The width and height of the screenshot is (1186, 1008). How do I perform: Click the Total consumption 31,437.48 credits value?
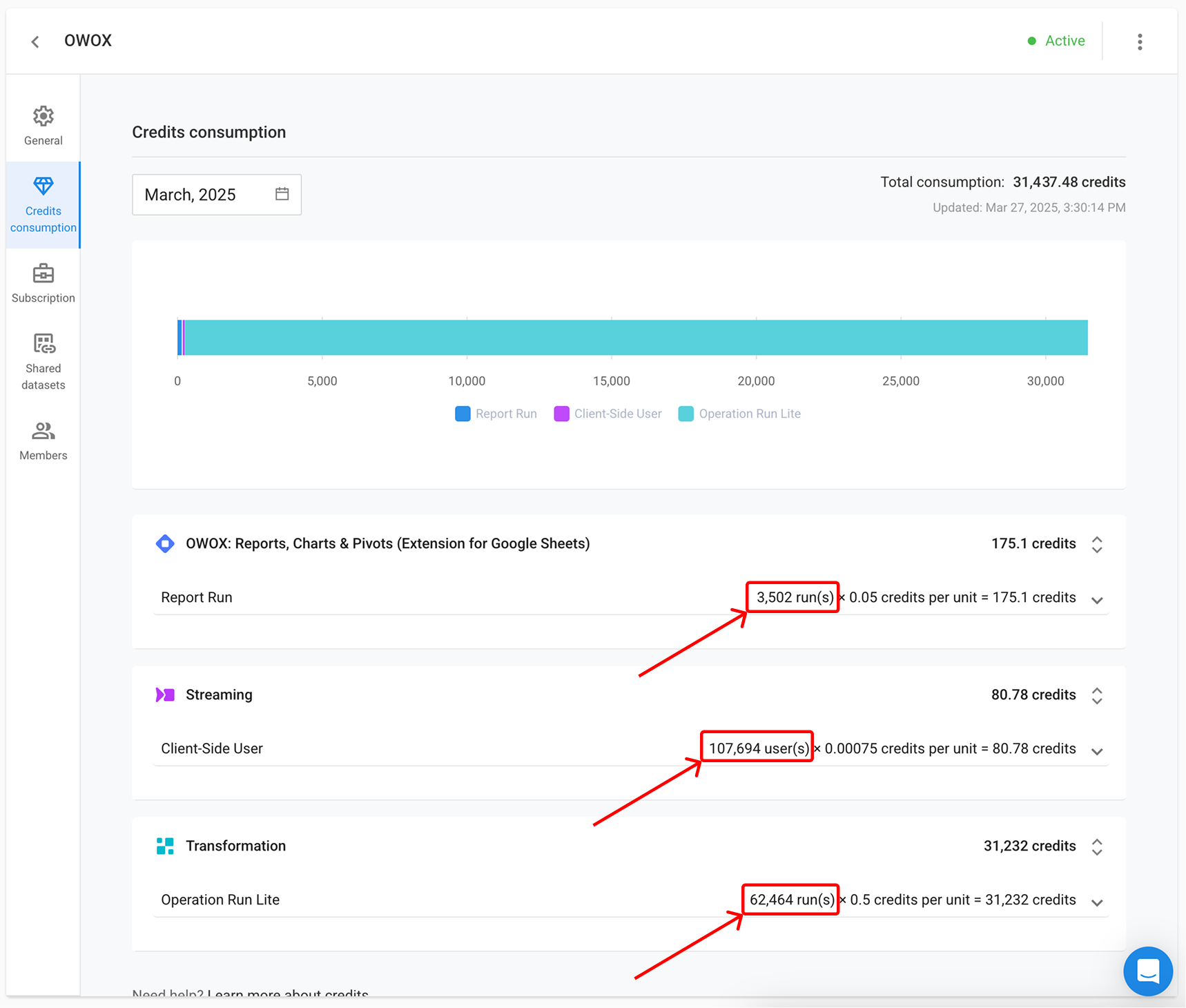point(1069,182)
